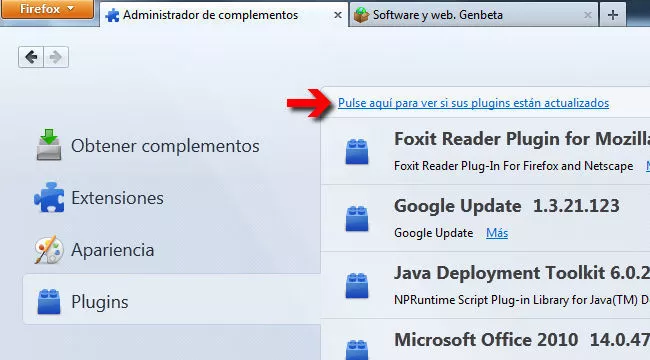Open the Firefox application menu button

47,9
